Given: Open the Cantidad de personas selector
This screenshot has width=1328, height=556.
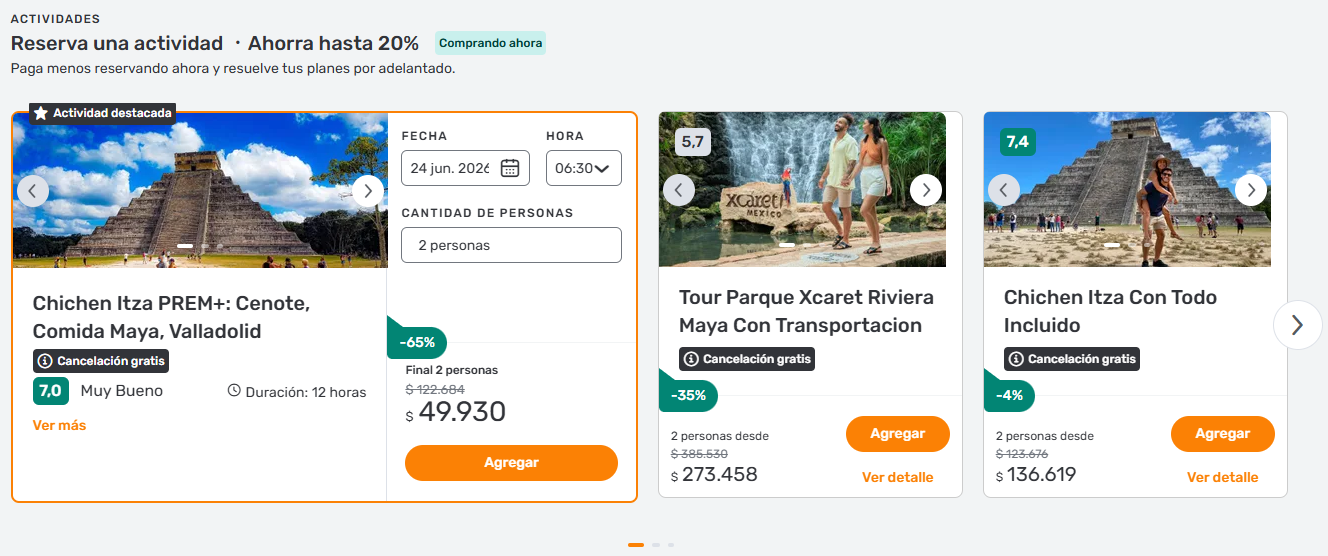Looking at the screenshot, I should [511, 245].
